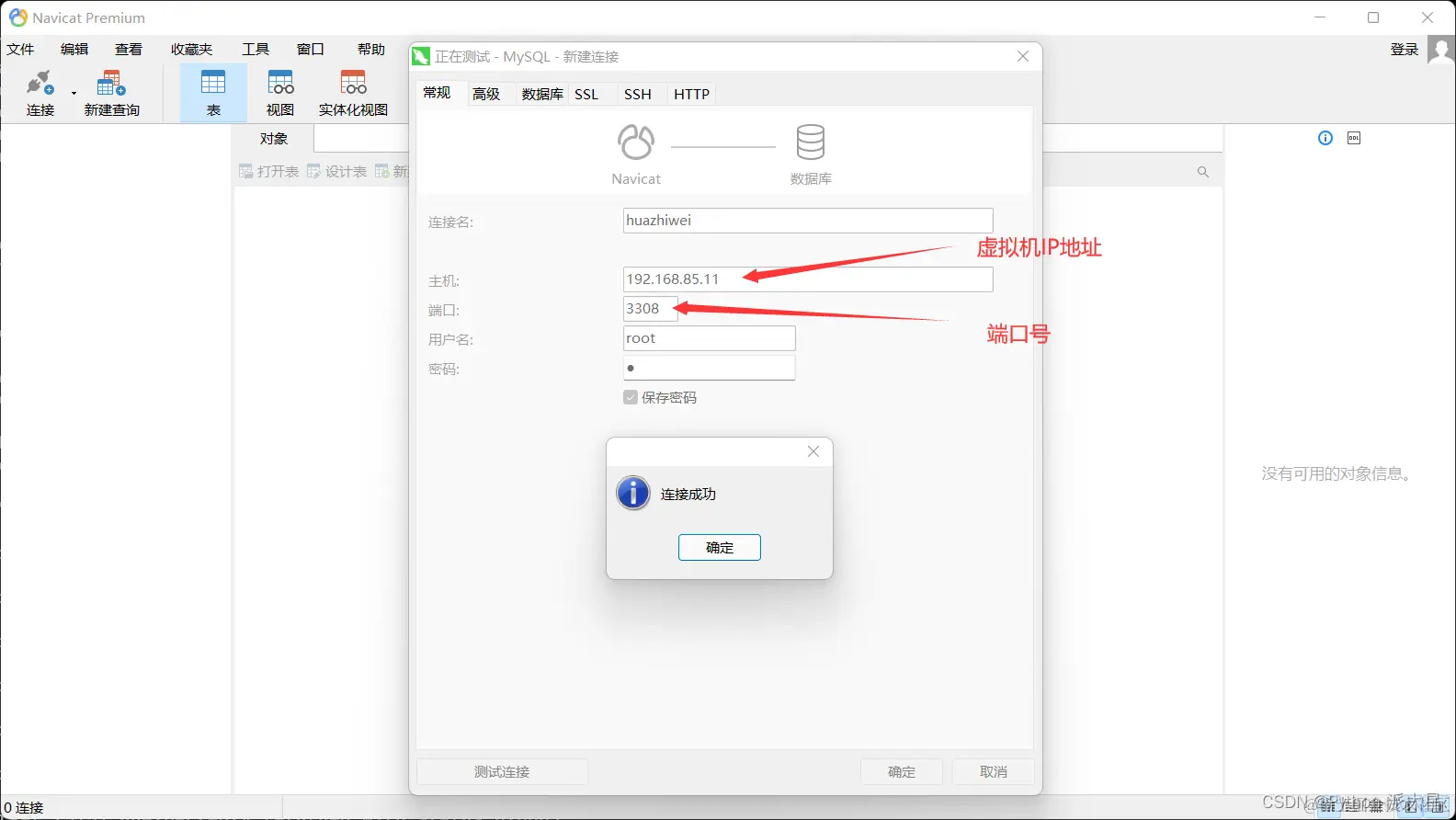Click Test Connection (测试连接) button
This screenshot has width=1456, height=820.
[502, 771]
